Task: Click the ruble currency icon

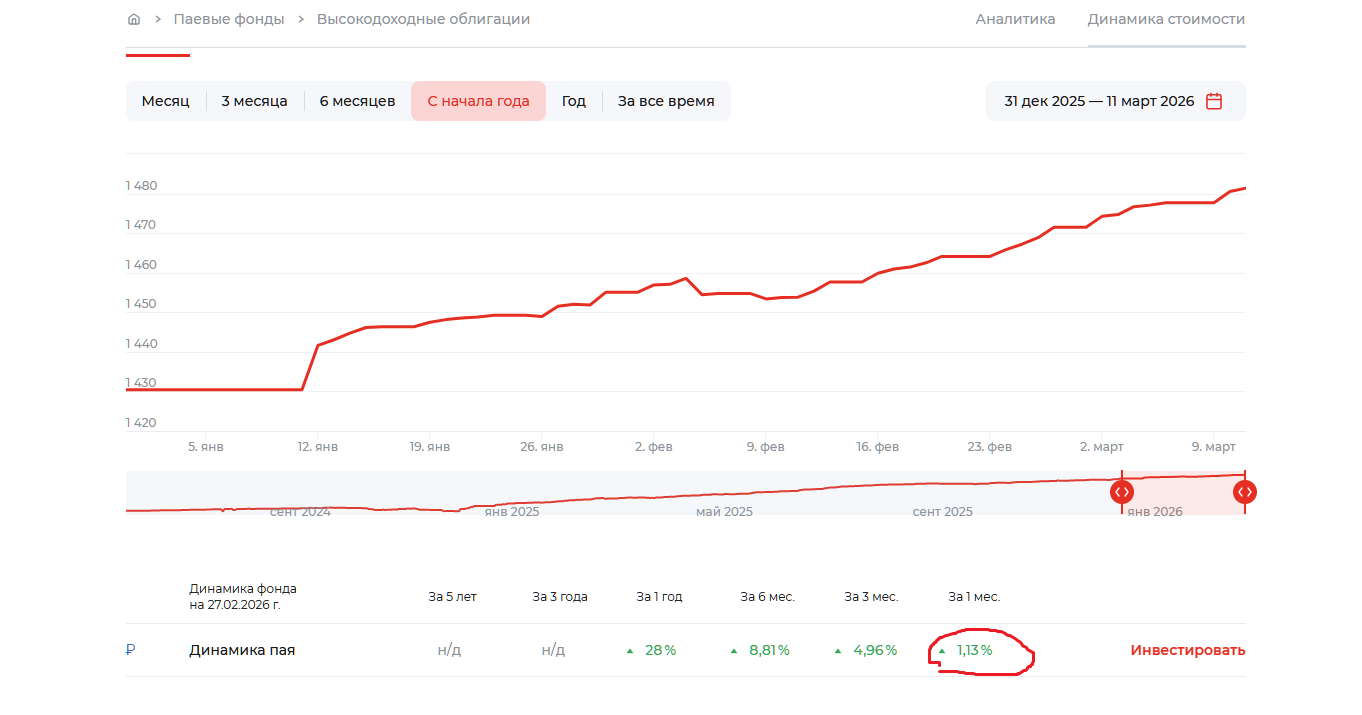Action: (x=130, y=650)
